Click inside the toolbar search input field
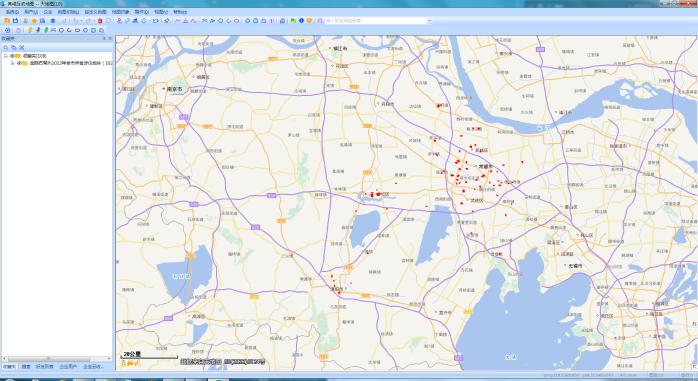The width and height of the screenshot is (698, 381). pyautogui.click(x=375, y=20)
